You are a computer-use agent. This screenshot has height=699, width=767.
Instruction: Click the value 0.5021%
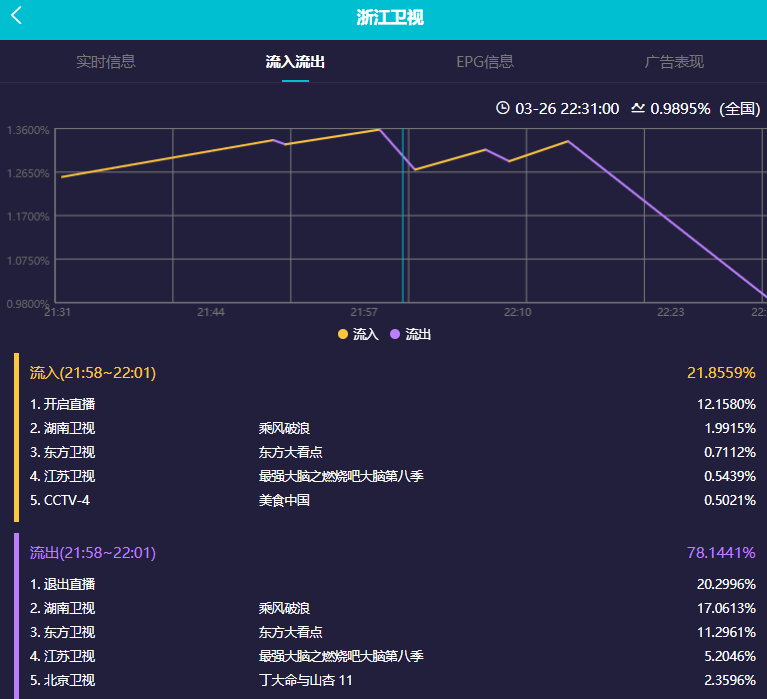[x=730, y=500]
